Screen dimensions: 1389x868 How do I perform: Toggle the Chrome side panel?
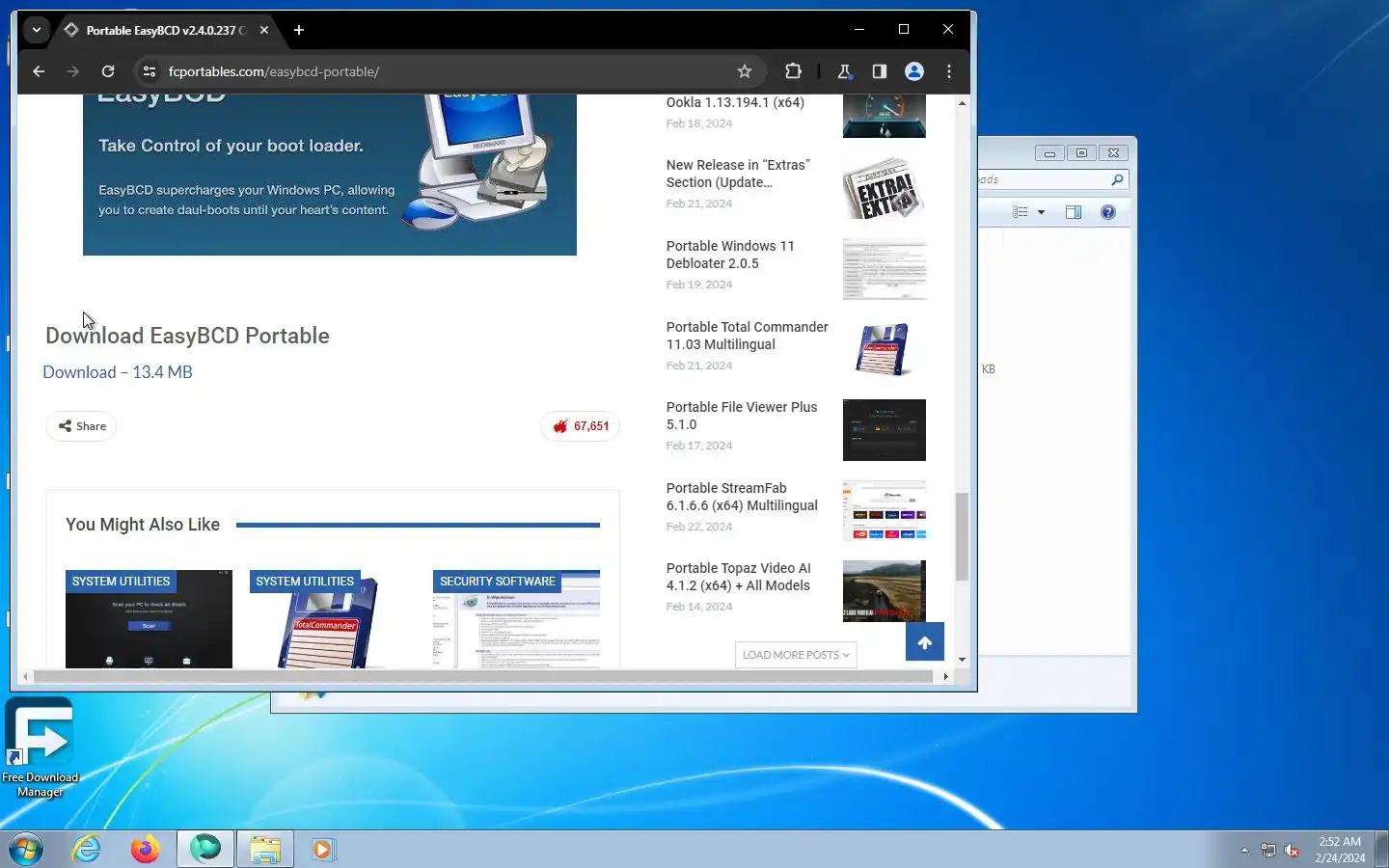880,71
